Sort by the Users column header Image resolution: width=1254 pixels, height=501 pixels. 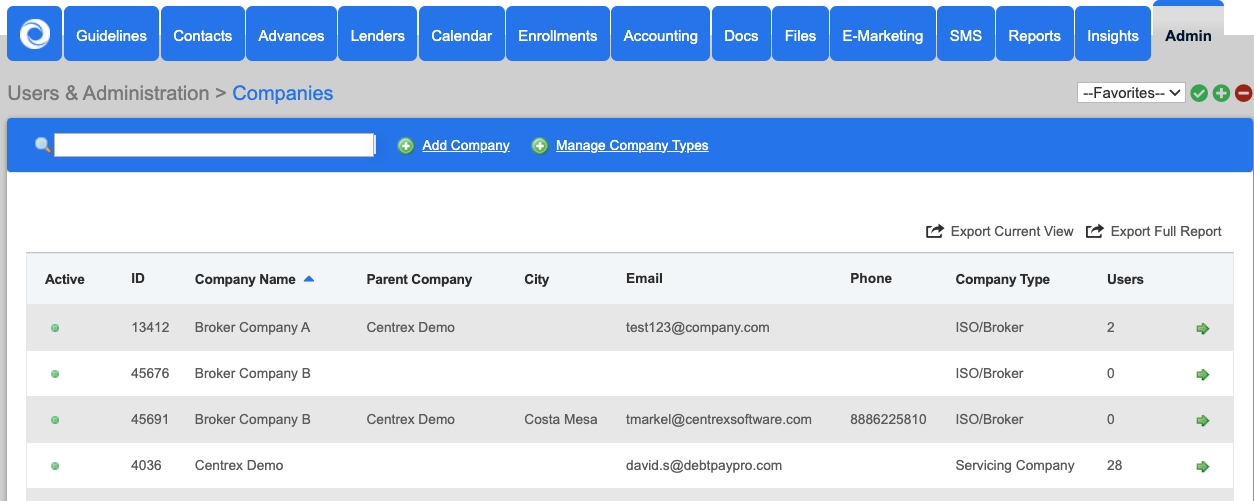(x=1125, y=279)
